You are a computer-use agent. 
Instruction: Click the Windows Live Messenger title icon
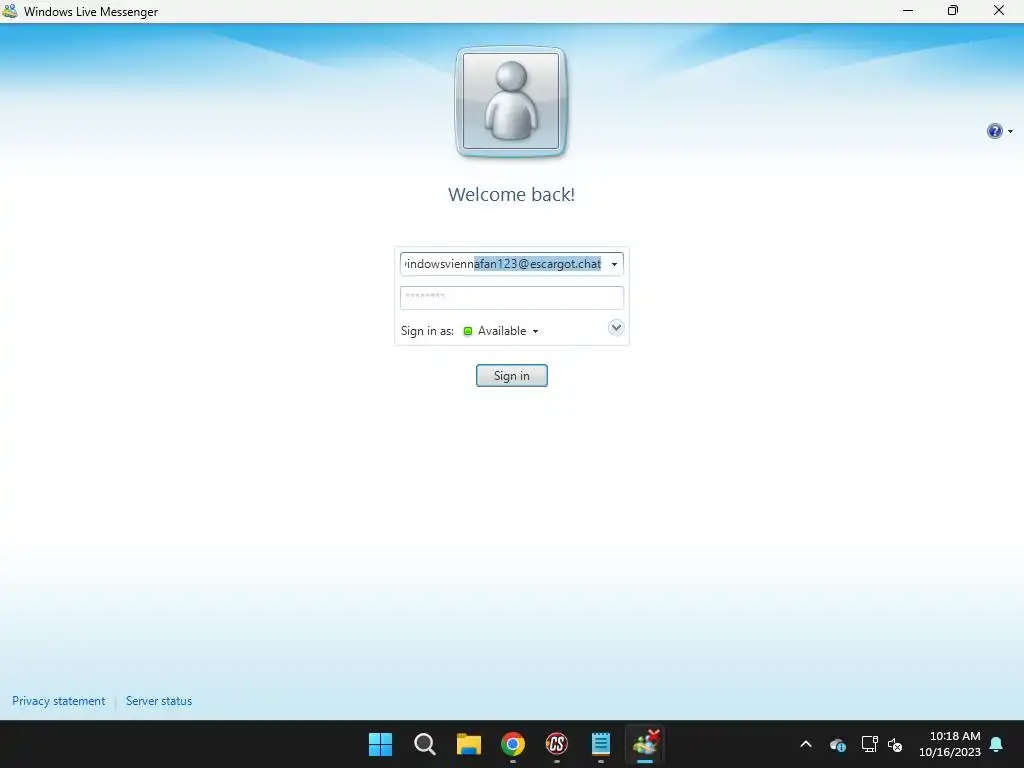tap(10, 11)
